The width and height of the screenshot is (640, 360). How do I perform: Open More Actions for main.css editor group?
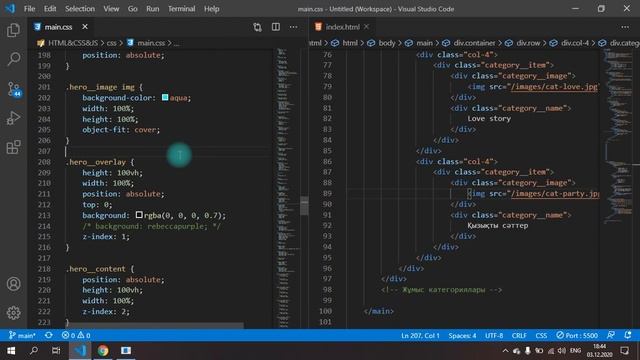pyautogui.click(x=293, y=27)
